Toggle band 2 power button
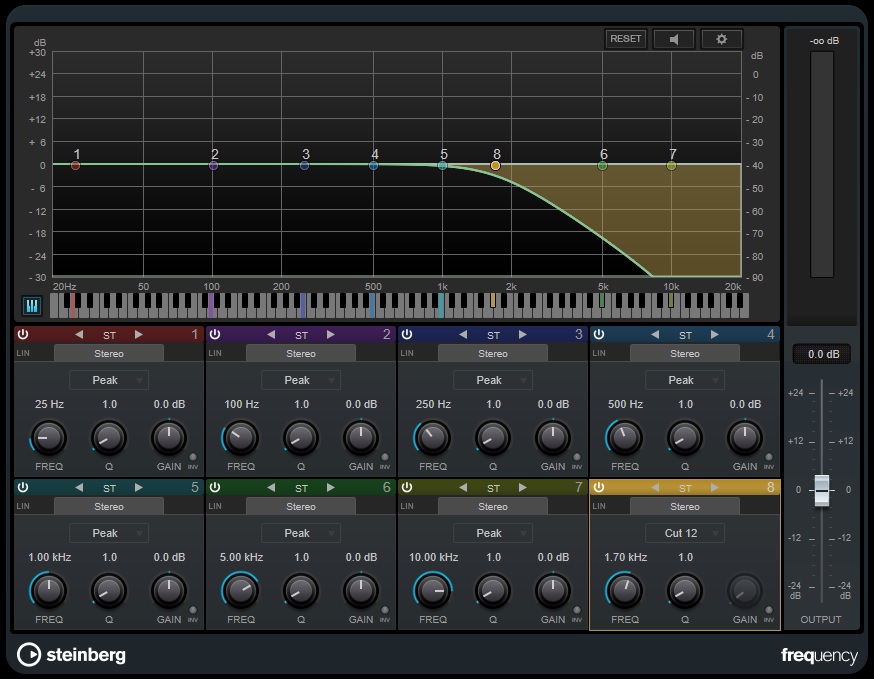The width and height of the screenshot is (874, 679). (x=215, y=334)
